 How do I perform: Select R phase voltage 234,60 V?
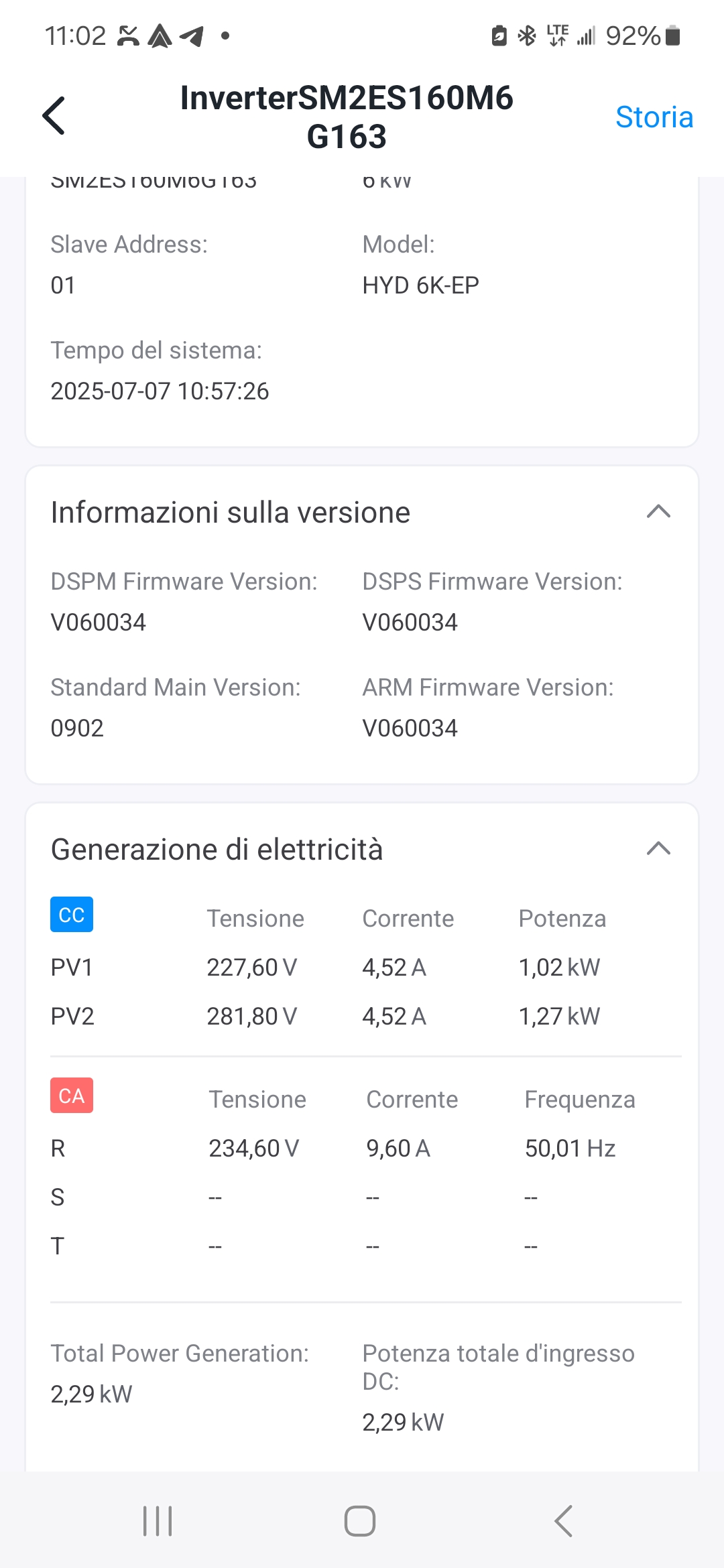pyautogui.click(x=253, y=1149)
